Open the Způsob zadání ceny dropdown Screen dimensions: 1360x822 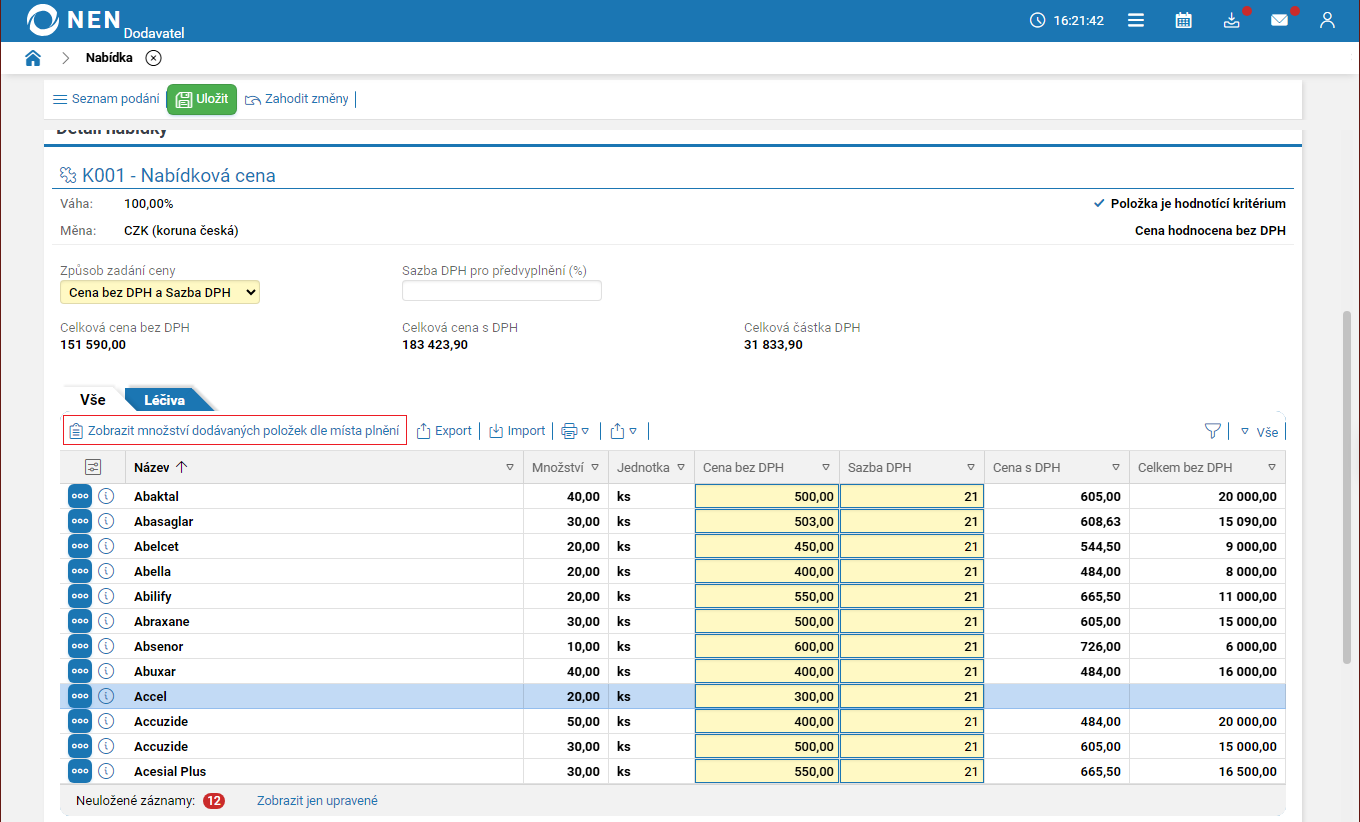tap(160, 292)
